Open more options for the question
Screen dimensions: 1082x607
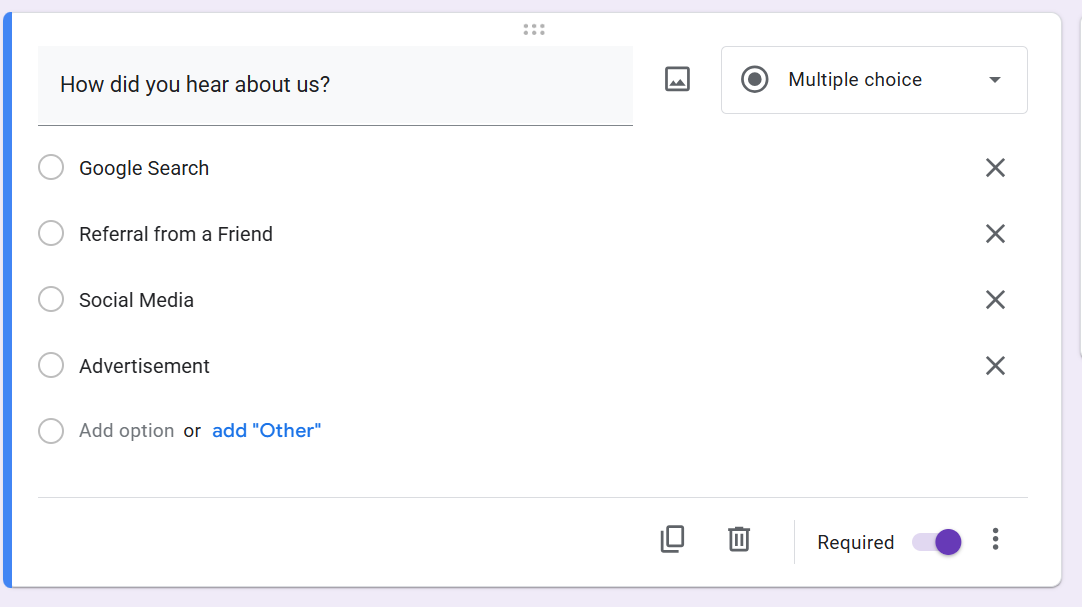996,540
